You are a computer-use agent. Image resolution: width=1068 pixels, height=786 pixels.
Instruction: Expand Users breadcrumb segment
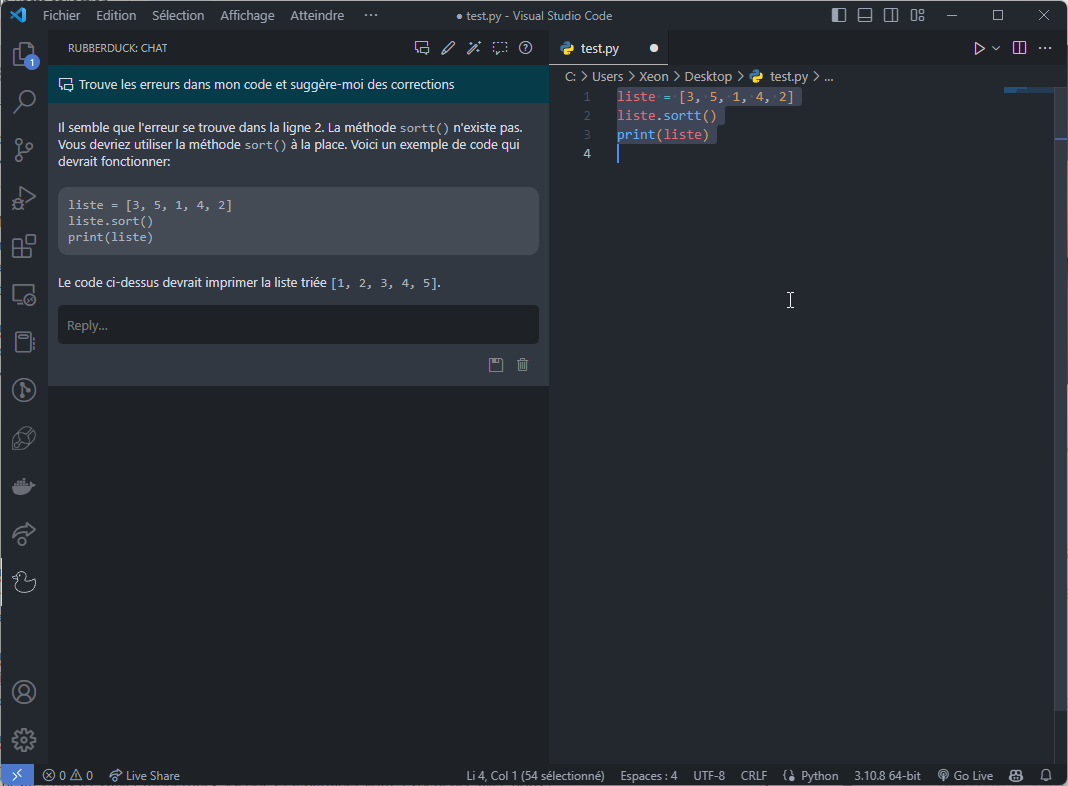click(607, 77)
